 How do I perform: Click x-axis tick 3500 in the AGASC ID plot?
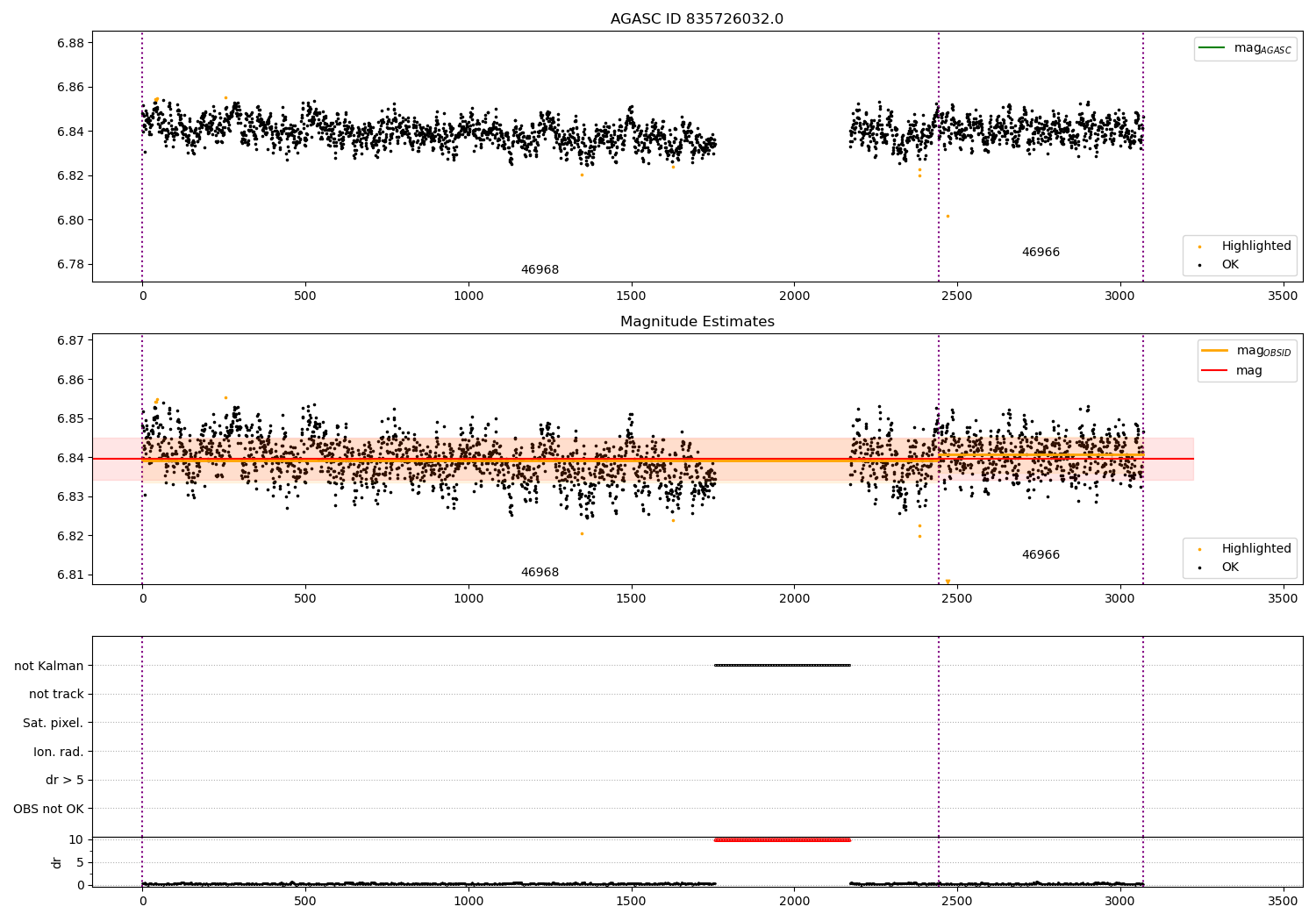tap(1283, 296)
